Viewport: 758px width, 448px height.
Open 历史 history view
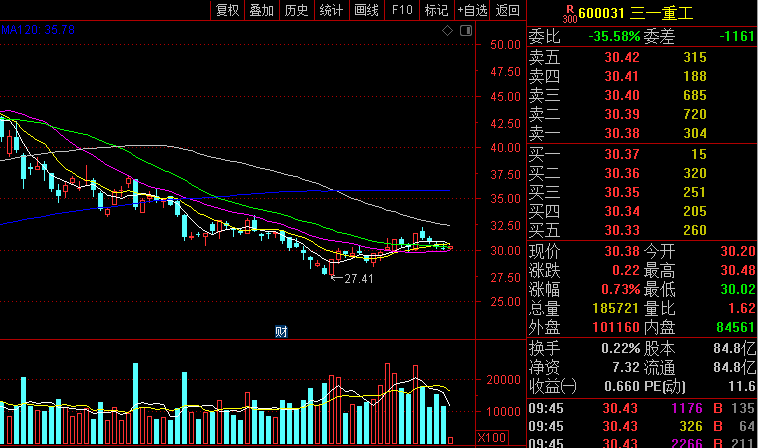point(296,10)
